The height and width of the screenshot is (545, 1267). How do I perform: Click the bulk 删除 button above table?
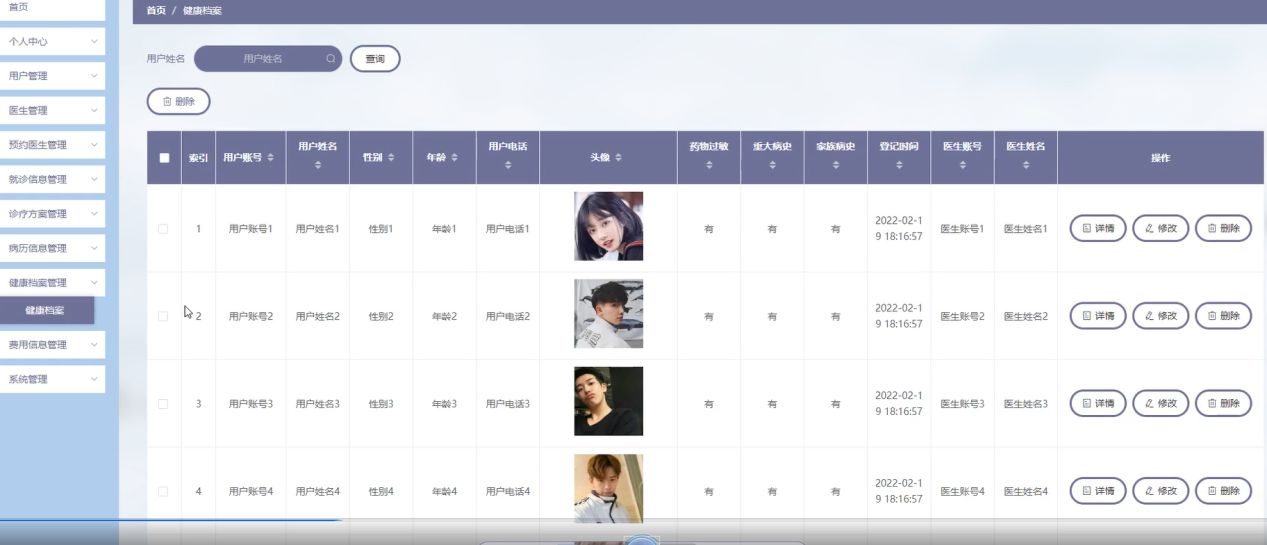(178, 101)
